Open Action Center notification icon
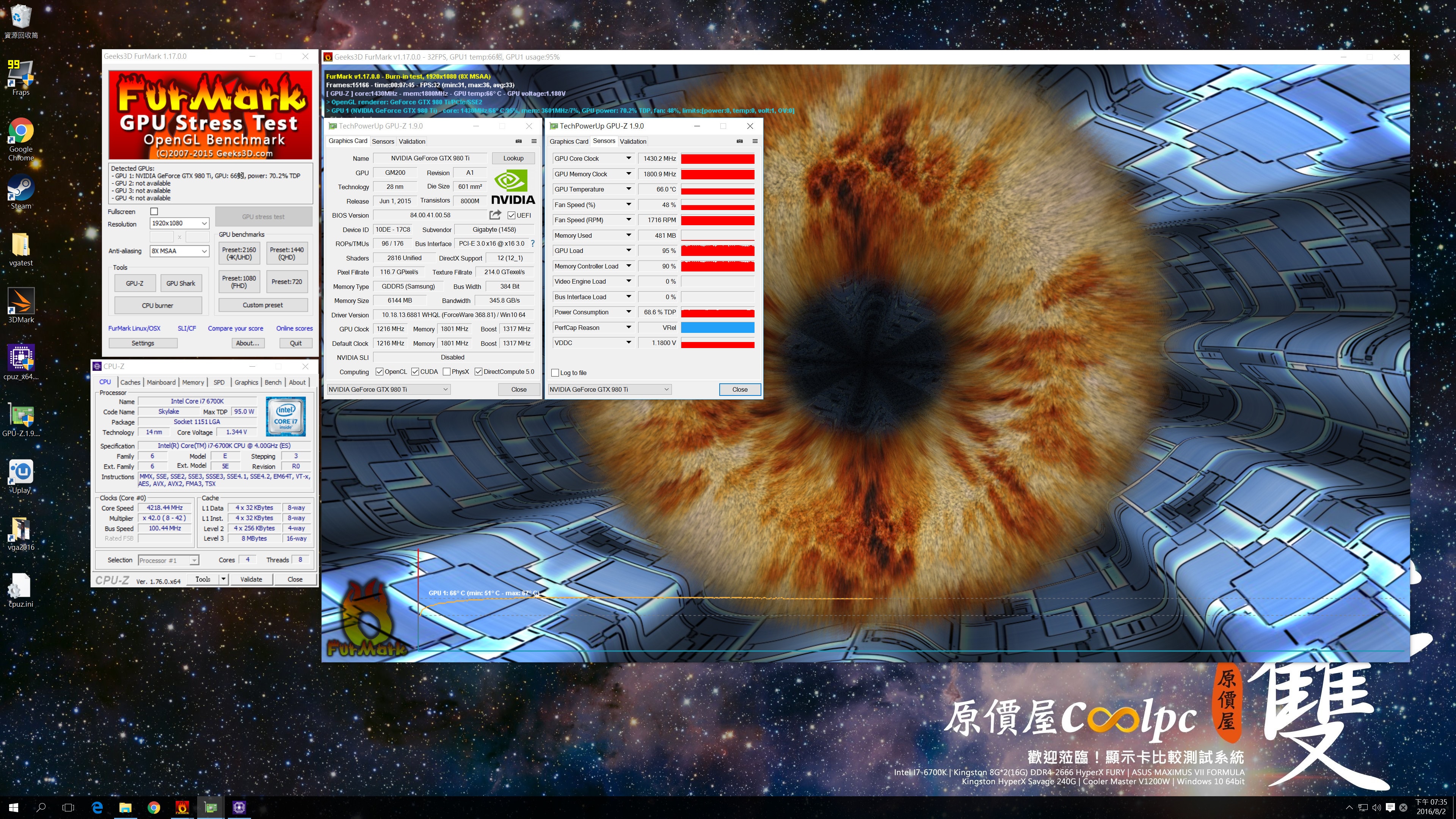This screenshot has width=1456, height=819. [x=1390, y=808]
